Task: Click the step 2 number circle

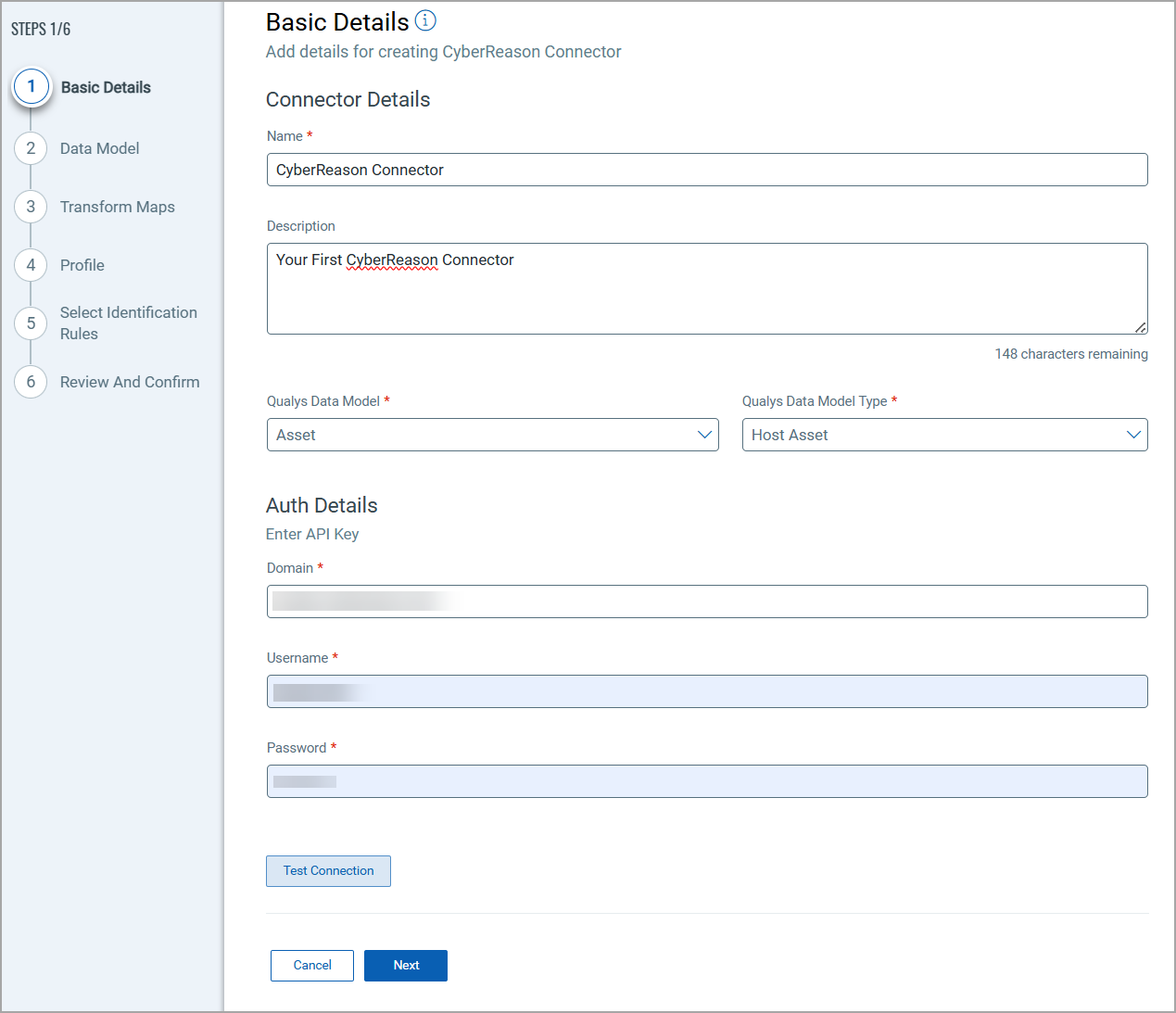Action: pyautogui.click(x=31, y=148)
